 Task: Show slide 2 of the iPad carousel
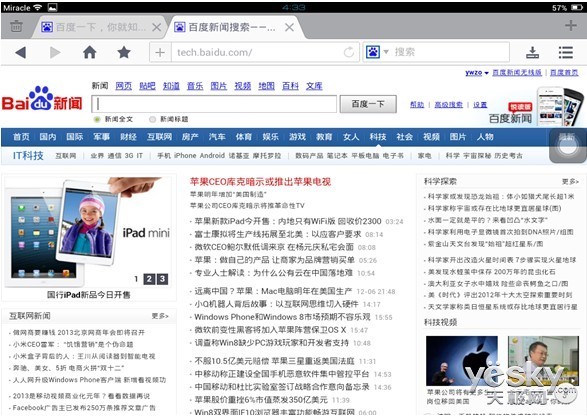click(149, 279)
